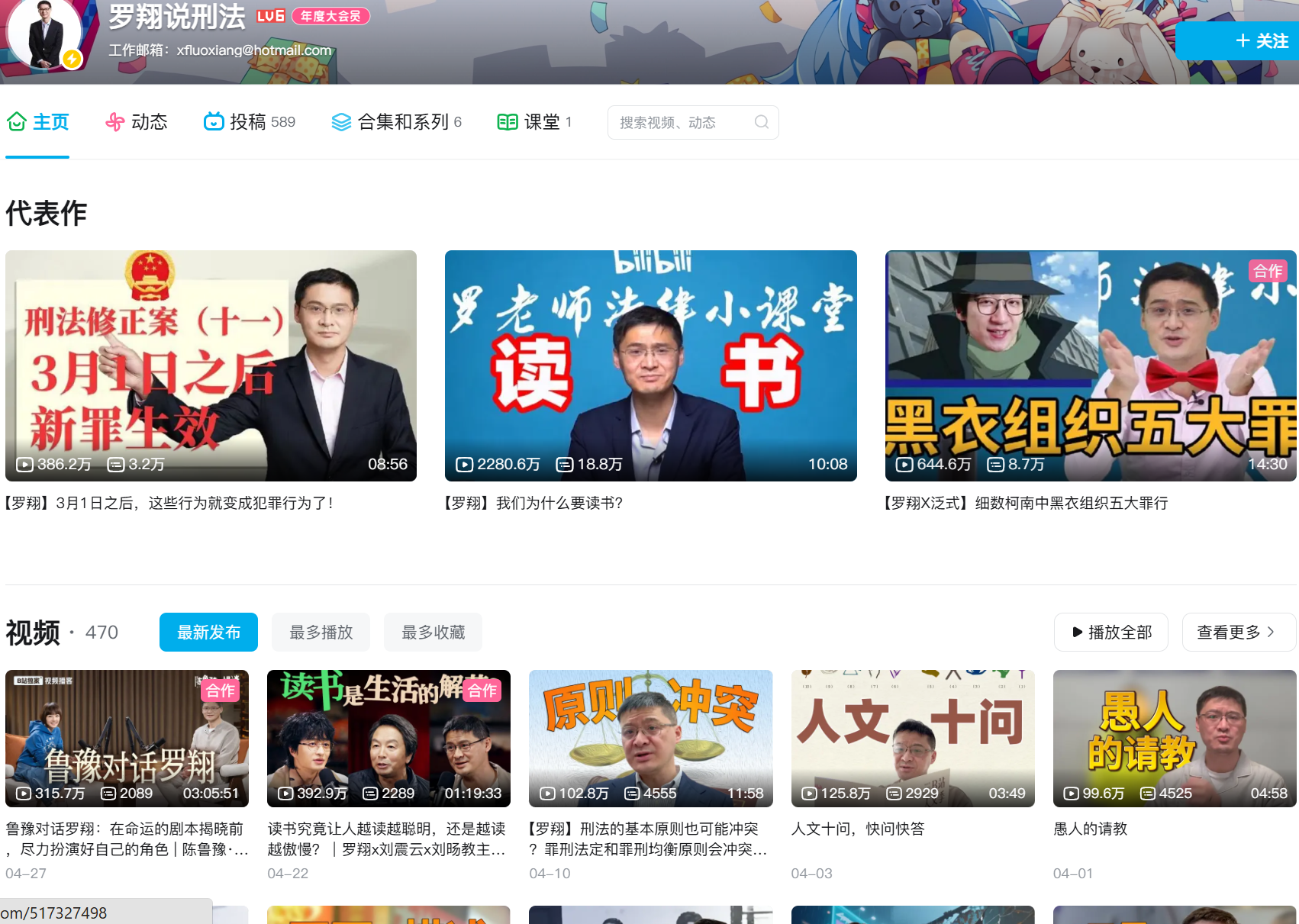Viewport: 1299px width, 924px height.
Task: Click the LV6 level badge
Action: pyautogui.click(x=271, y=16)
